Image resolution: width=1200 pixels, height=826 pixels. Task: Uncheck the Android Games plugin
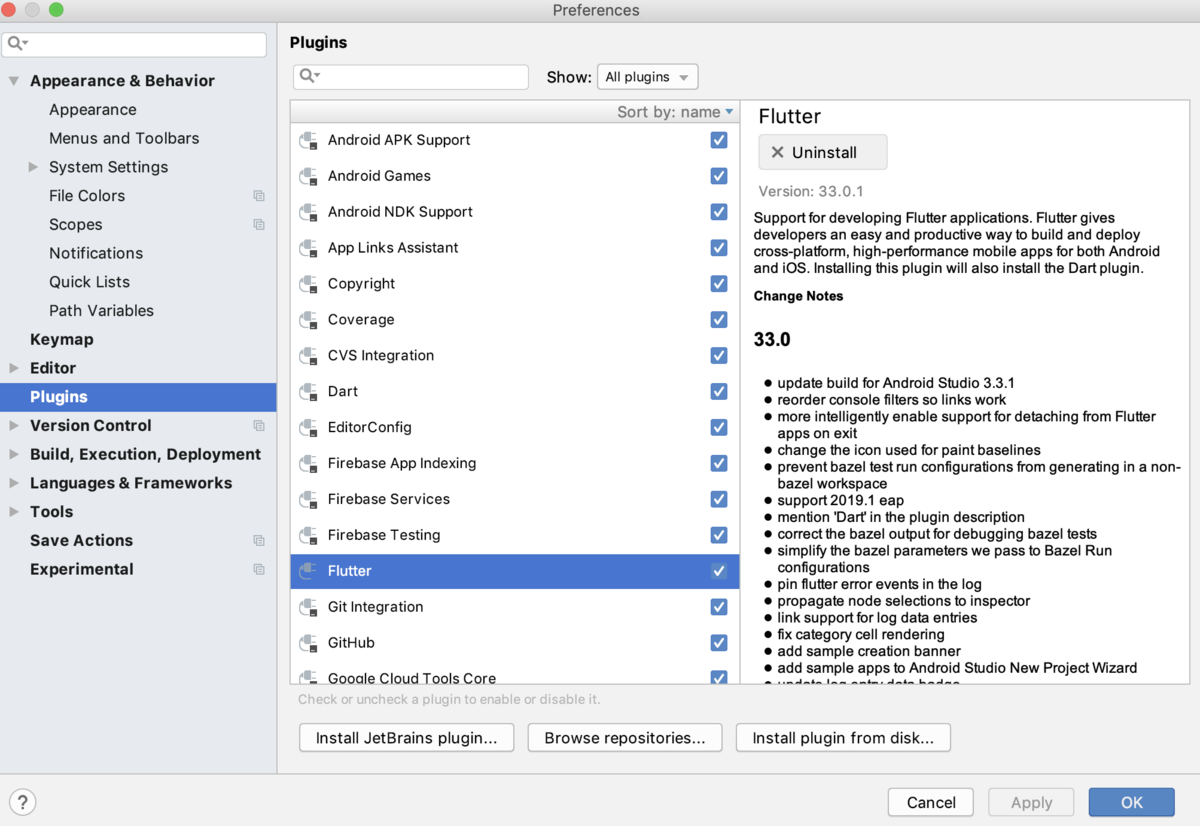pos(718,176)
